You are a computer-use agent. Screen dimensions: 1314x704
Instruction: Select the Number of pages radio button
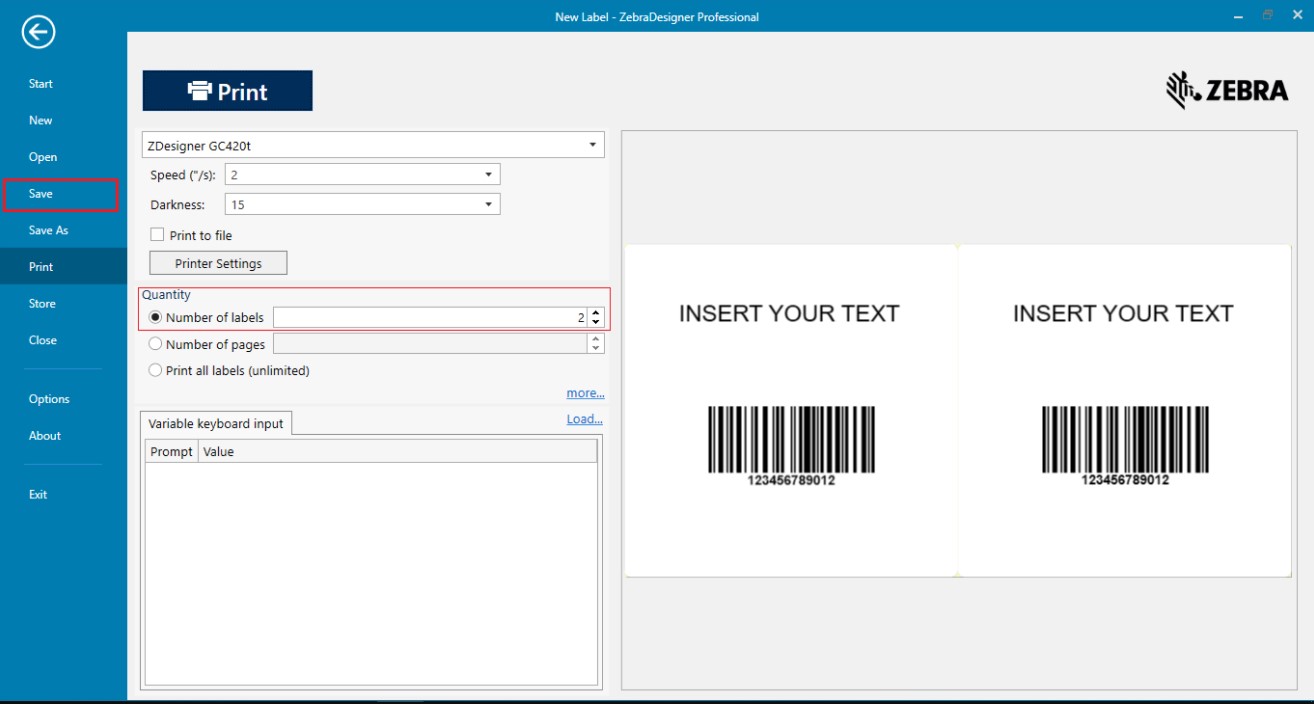(x=155, y=344)
